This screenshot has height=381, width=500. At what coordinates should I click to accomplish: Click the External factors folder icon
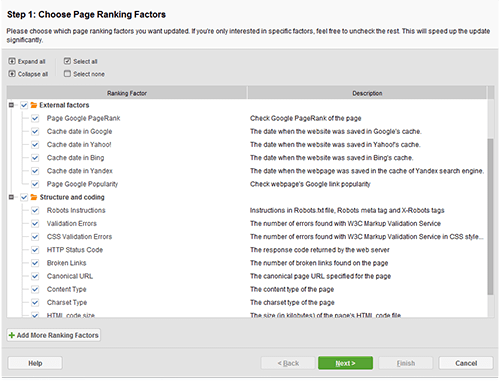point(34,105)
